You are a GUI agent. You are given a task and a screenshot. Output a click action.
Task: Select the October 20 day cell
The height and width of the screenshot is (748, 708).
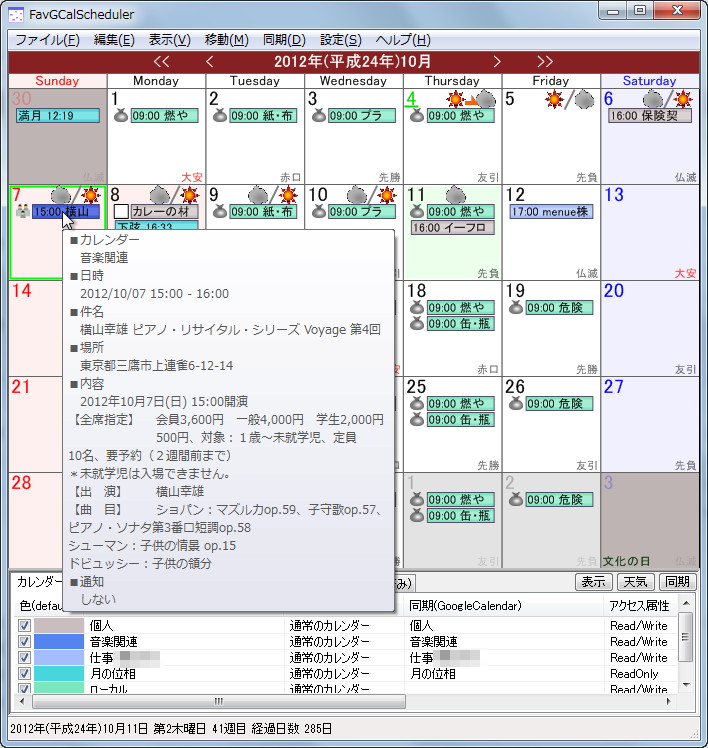click(650, 329)
